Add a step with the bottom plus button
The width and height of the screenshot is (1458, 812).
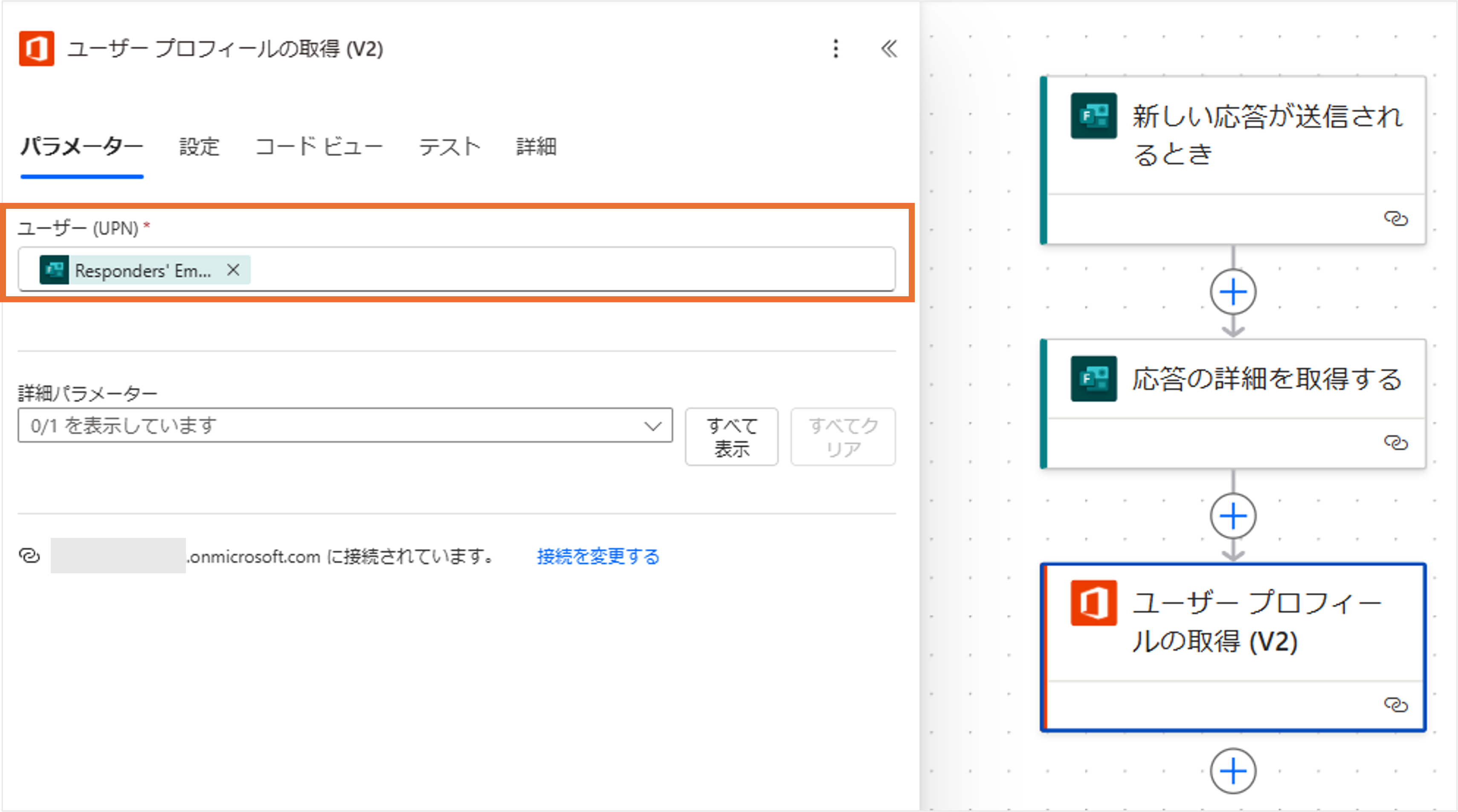[x=1233, y=771]
